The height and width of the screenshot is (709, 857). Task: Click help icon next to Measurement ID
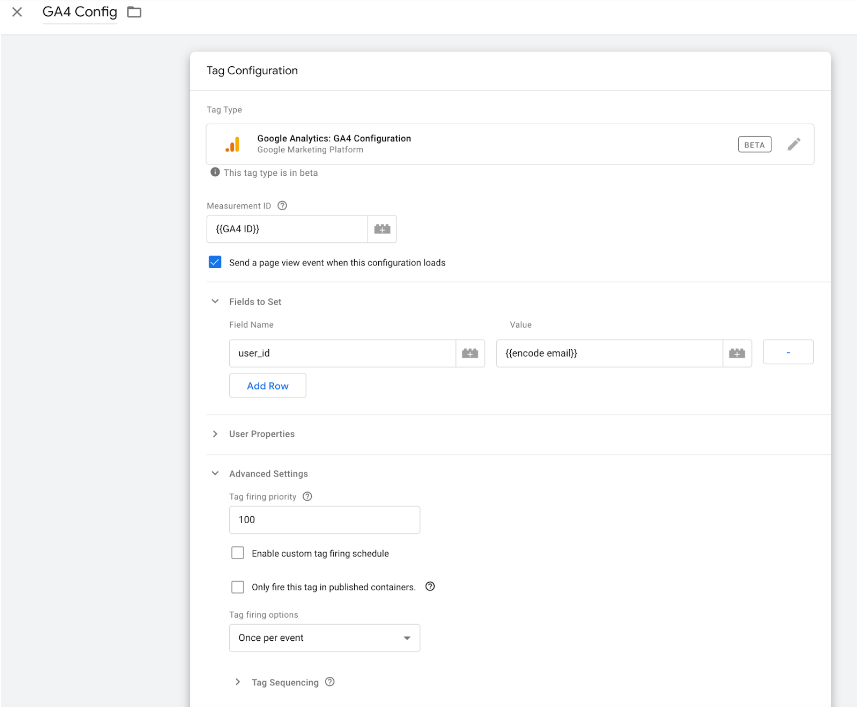click(282, 206)
